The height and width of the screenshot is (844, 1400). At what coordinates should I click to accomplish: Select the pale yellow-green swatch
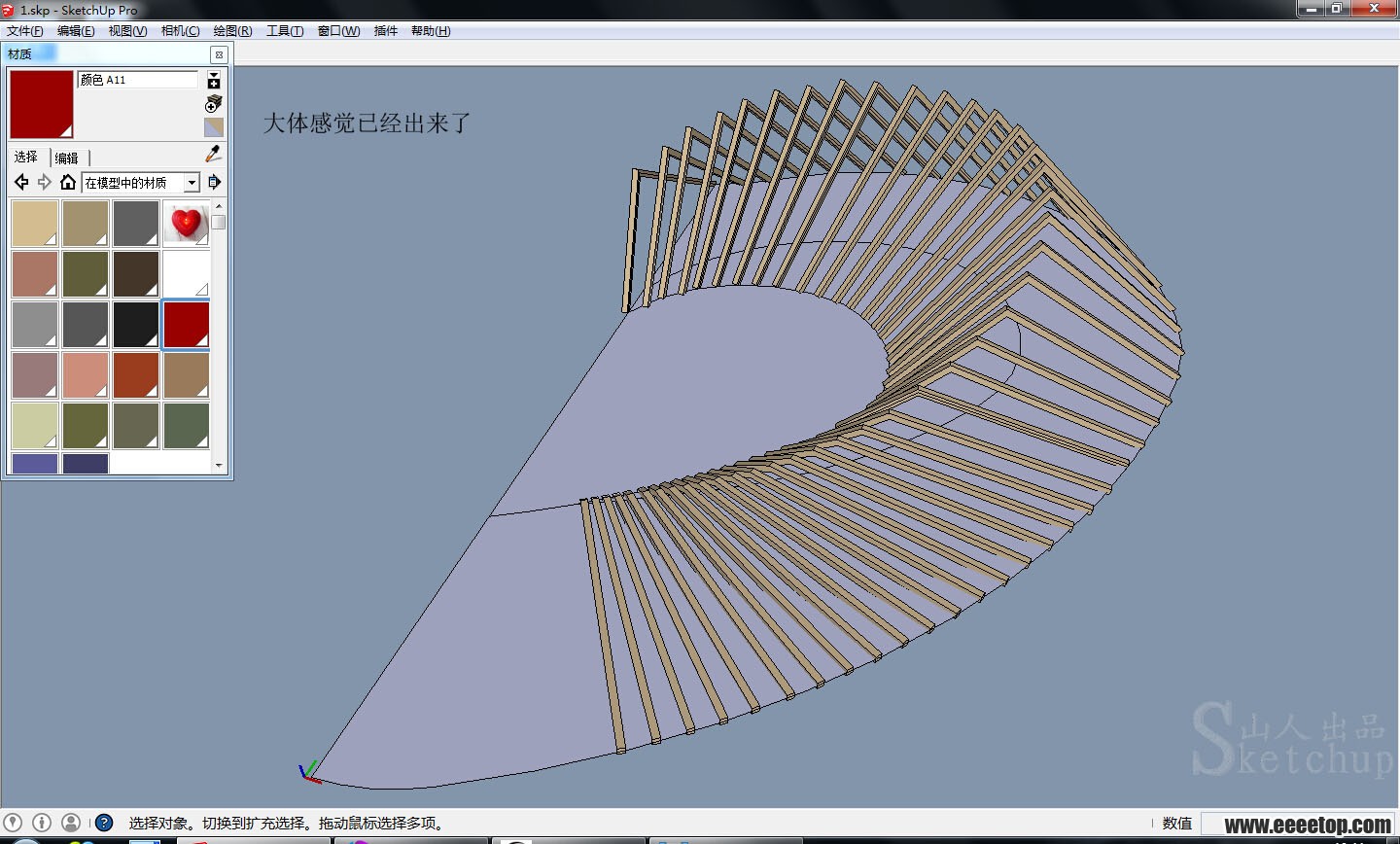[35, 426]
